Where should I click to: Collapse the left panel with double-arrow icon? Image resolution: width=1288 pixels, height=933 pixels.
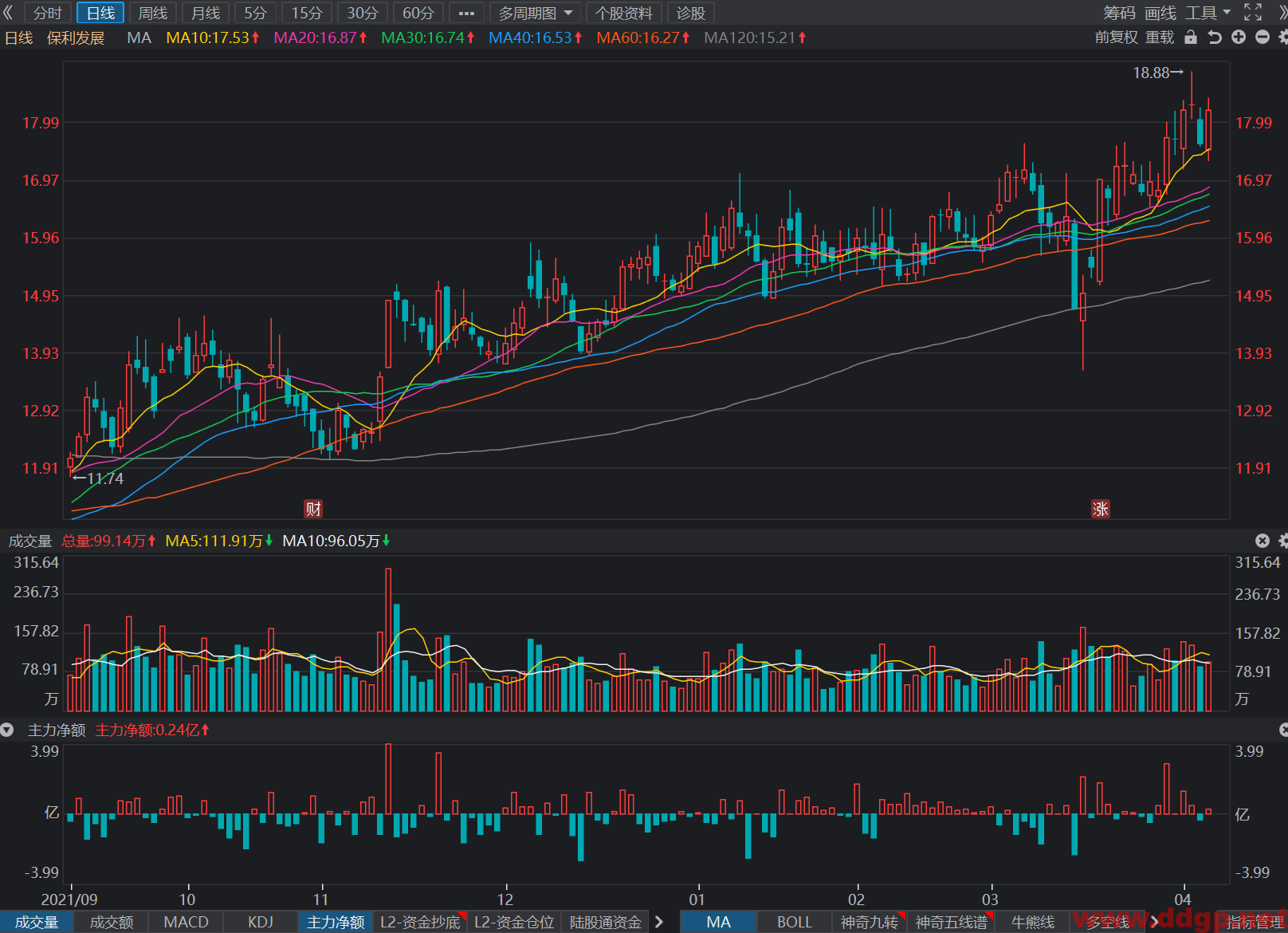click(9, 13)
